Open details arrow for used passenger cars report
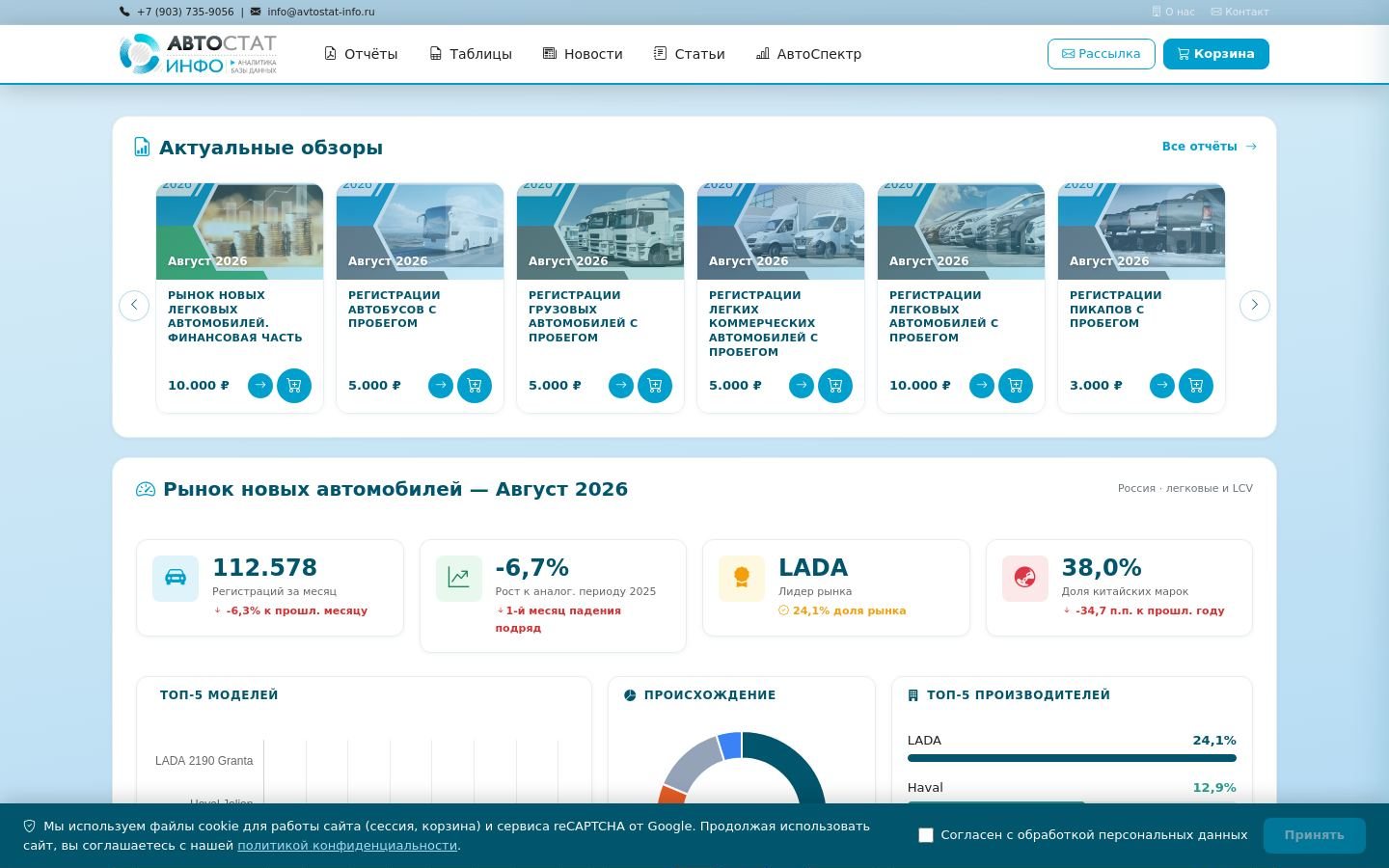 [982, 386]
